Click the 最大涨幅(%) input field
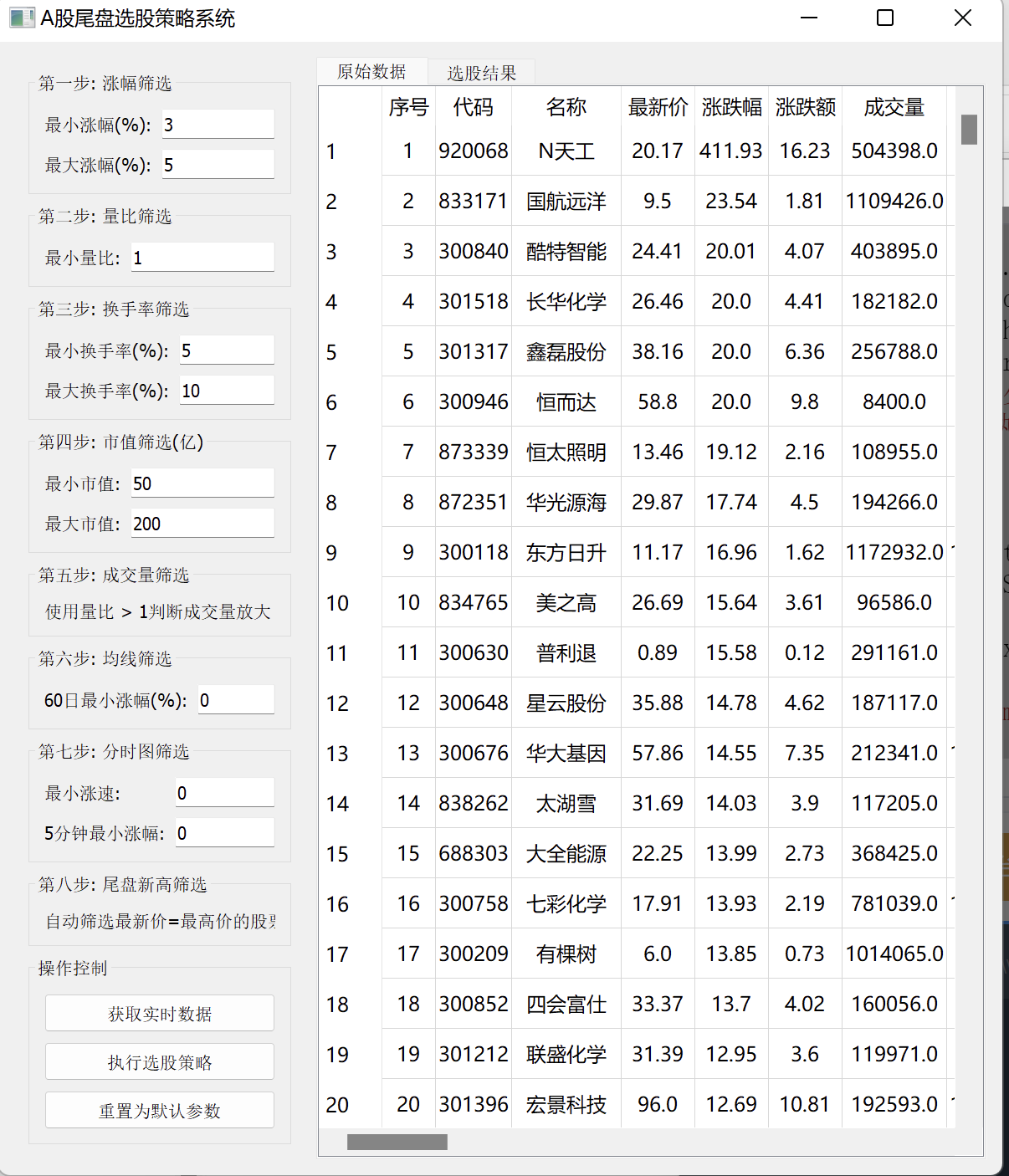 click(218, 165)
